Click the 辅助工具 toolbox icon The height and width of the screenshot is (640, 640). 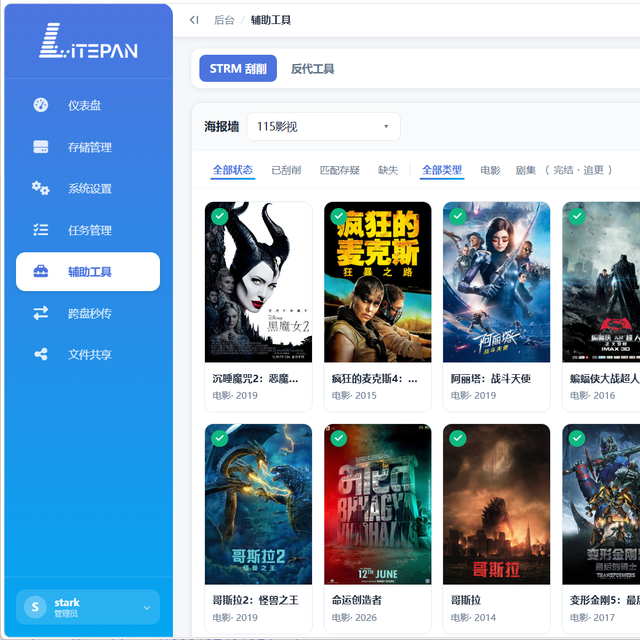[40, 271]
